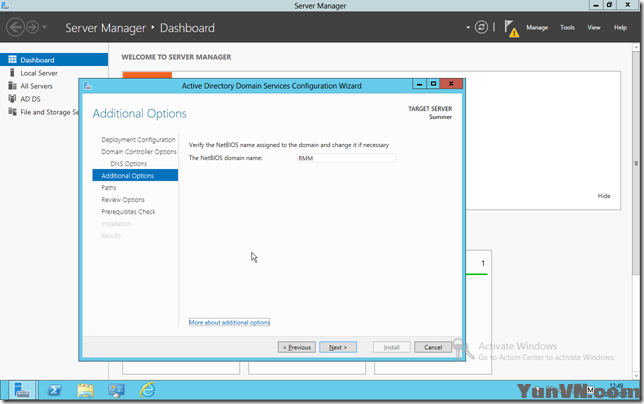
Task: Open File Explorer from the taskbar
Action: (85, 390)
